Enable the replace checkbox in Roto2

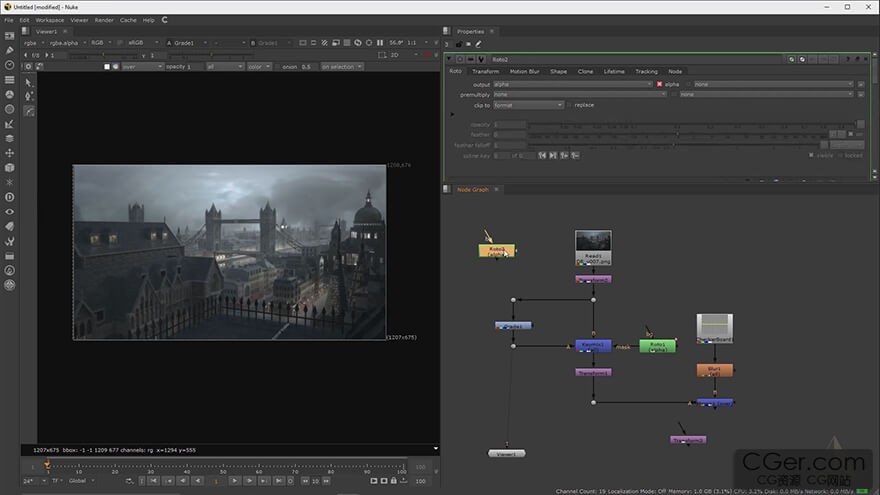click(x=570, y=105)
